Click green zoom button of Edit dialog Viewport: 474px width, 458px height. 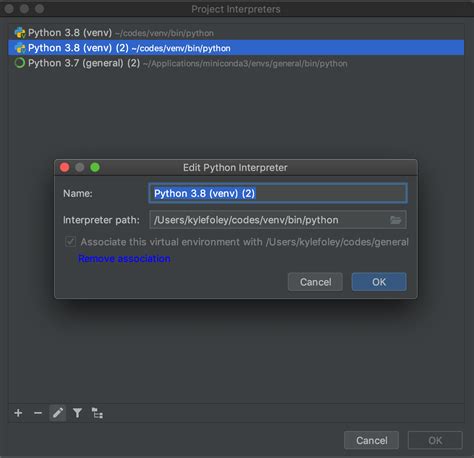95,167
